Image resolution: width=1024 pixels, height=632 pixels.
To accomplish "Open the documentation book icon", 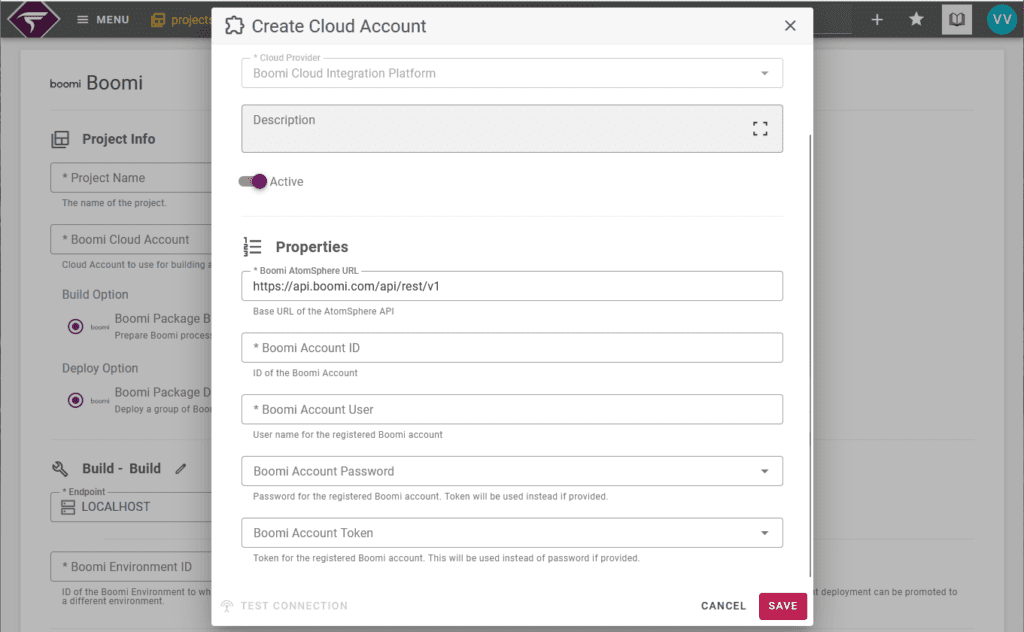I will [957, 19].
